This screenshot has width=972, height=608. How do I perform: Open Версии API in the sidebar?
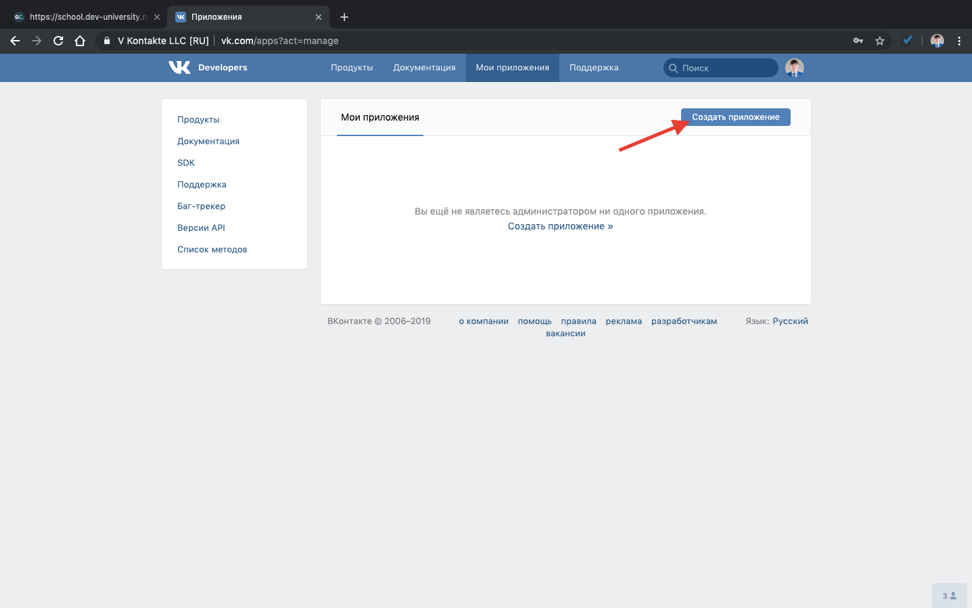(201, 228)
